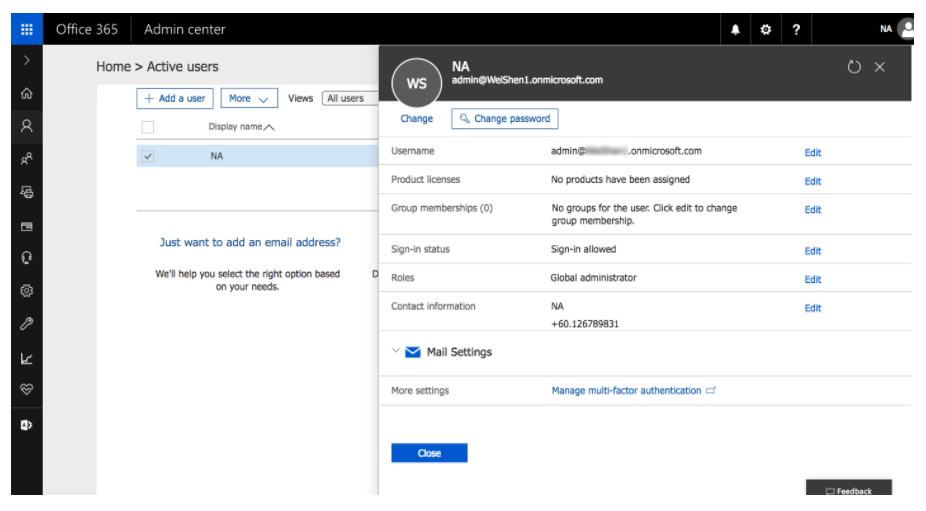926x511 pixels.
Task: Edit Product licenses
Action: click(813, 181)
